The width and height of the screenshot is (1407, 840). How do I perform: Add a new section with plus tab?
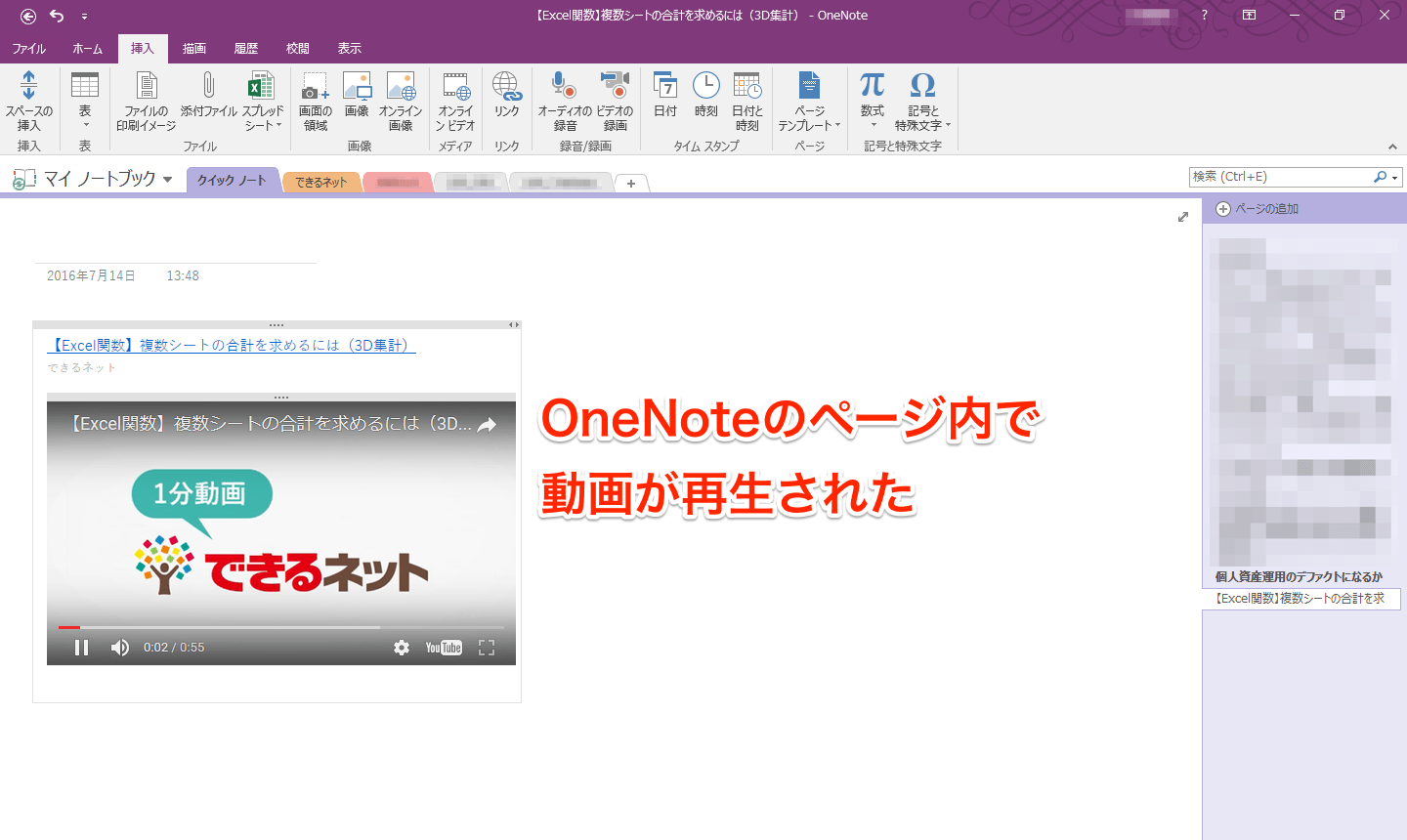[631, 183]
